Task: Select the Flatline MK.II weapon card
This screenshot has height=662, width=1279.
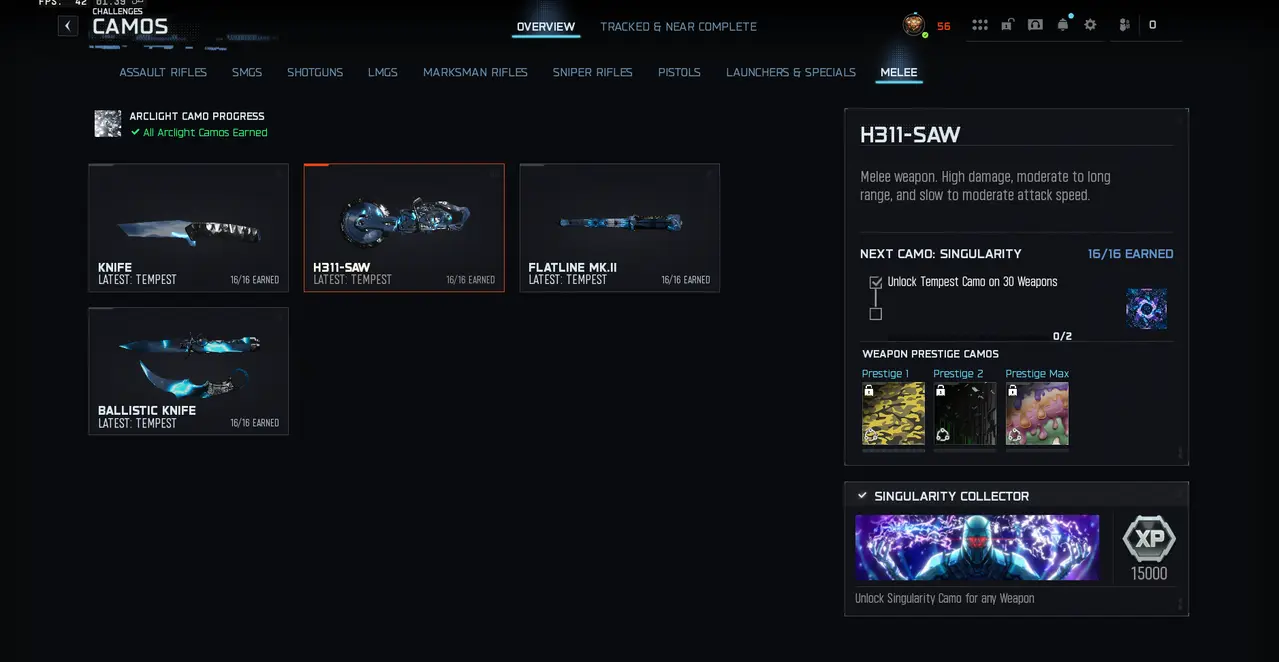Action: 619,228
